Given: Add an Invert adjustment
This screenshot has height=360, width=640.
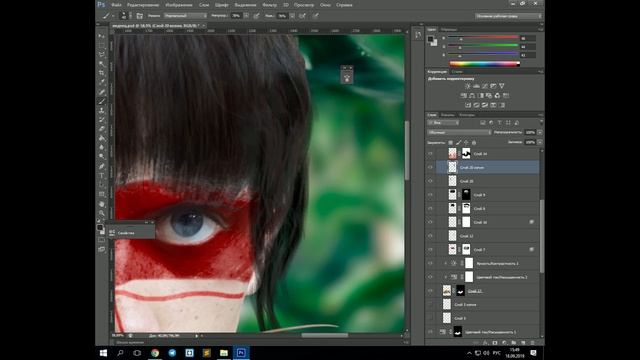Looking at the screenshot, I should [468, 105].
